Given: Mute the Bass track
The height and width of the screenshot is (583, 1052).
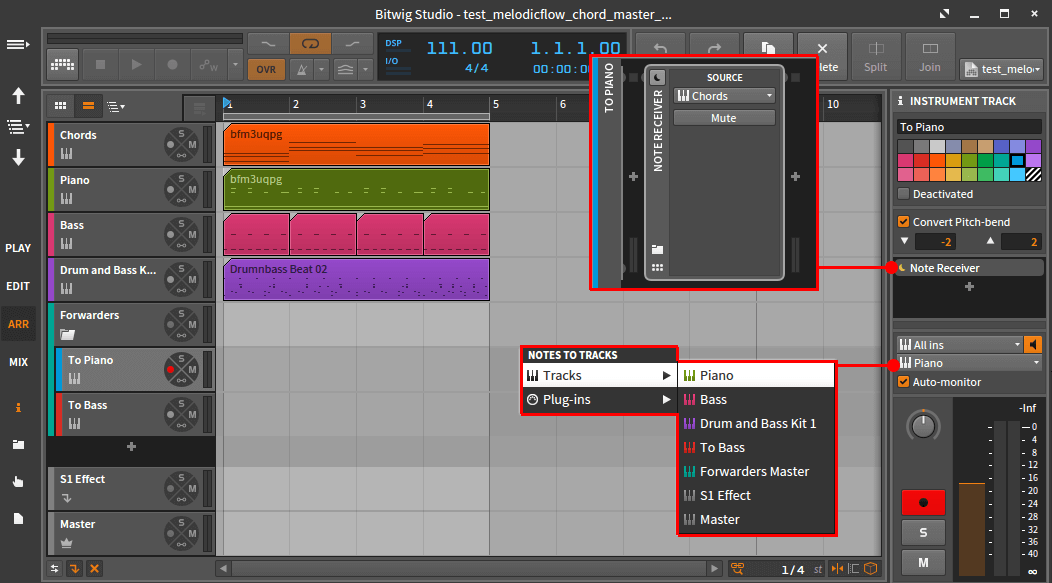Looking at the screenshot, I should (x=192, y=235).
